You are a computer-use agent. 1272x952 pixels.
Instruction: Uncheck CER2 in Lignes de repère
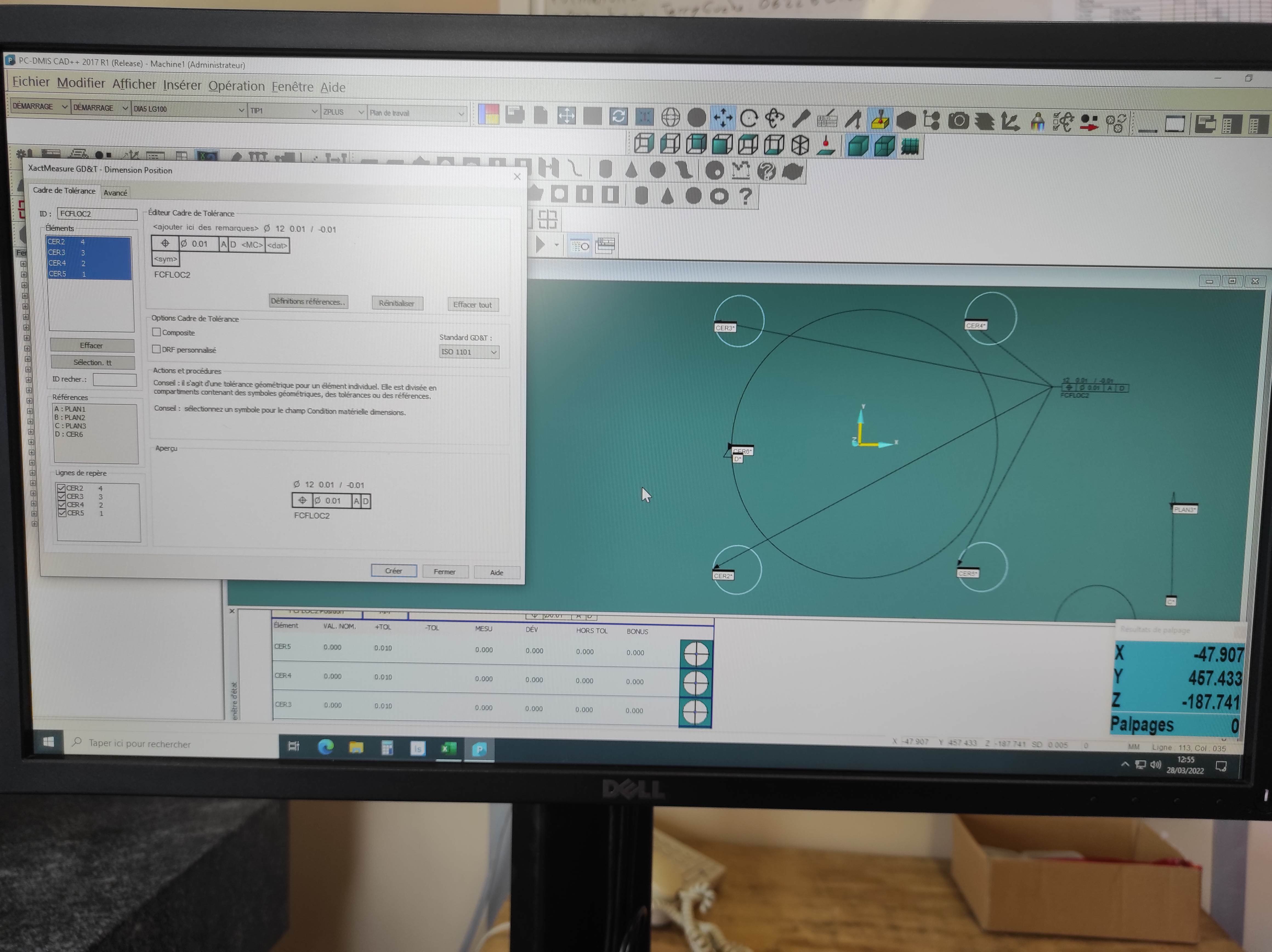pos(61,488)
